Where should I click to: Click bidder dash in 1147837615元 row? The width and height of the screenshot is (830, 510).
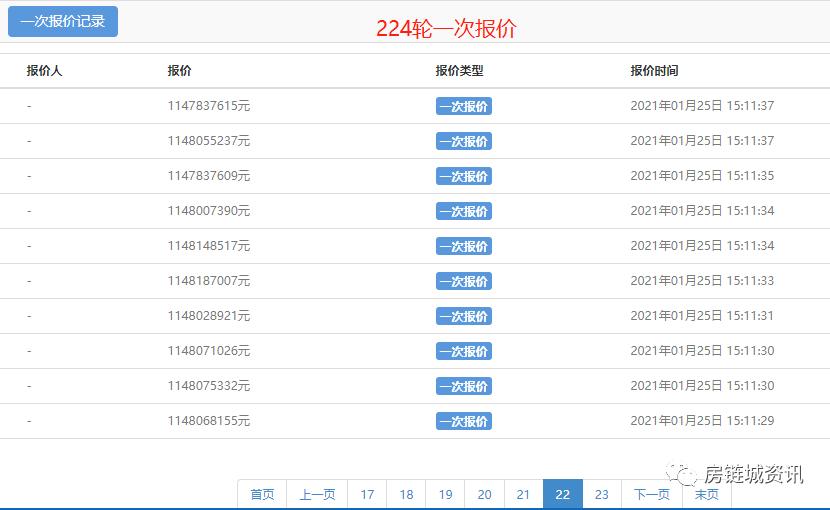point(29,106)
